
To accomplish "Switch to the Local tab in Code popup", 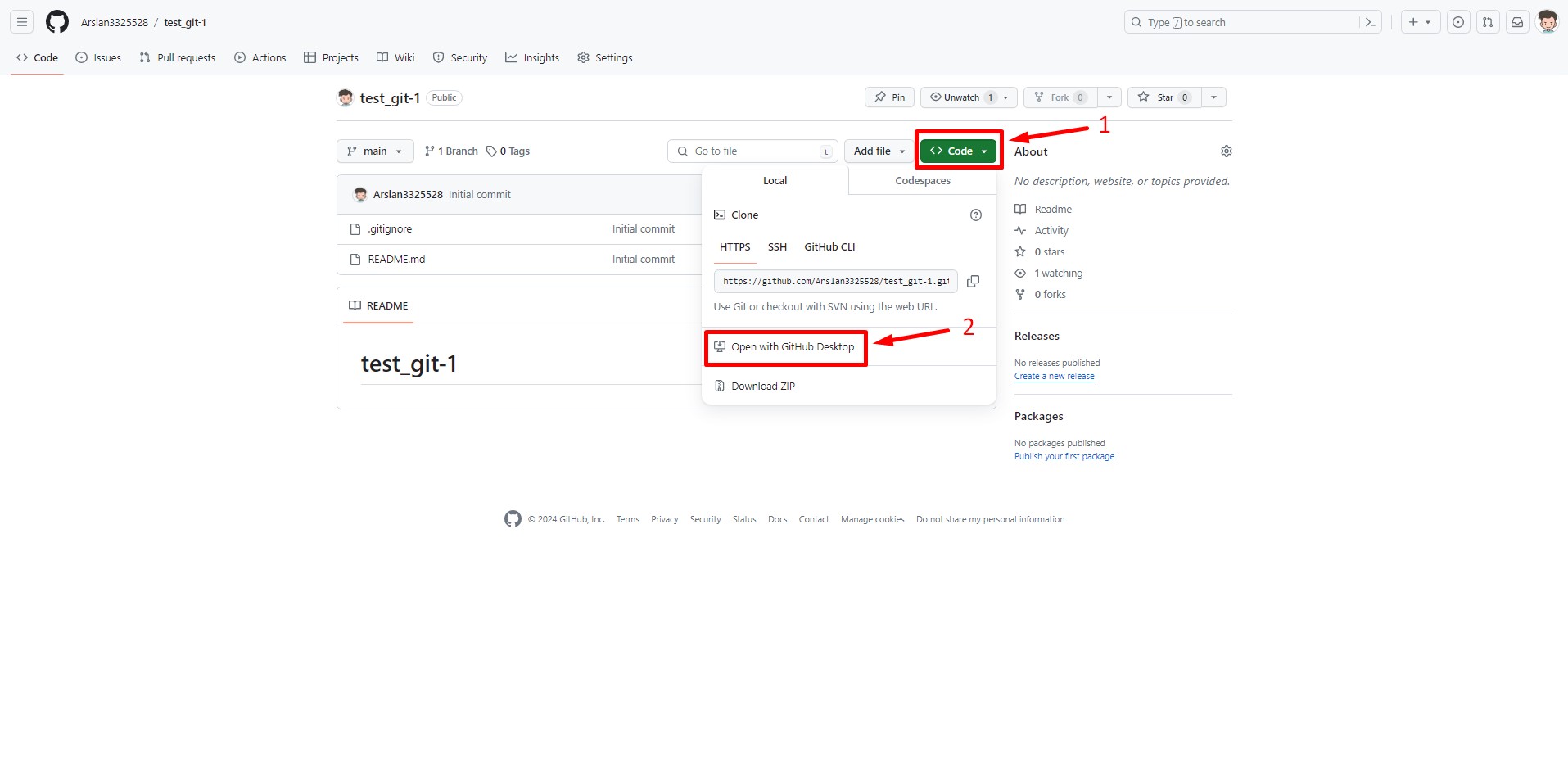I will coord(775,181).
